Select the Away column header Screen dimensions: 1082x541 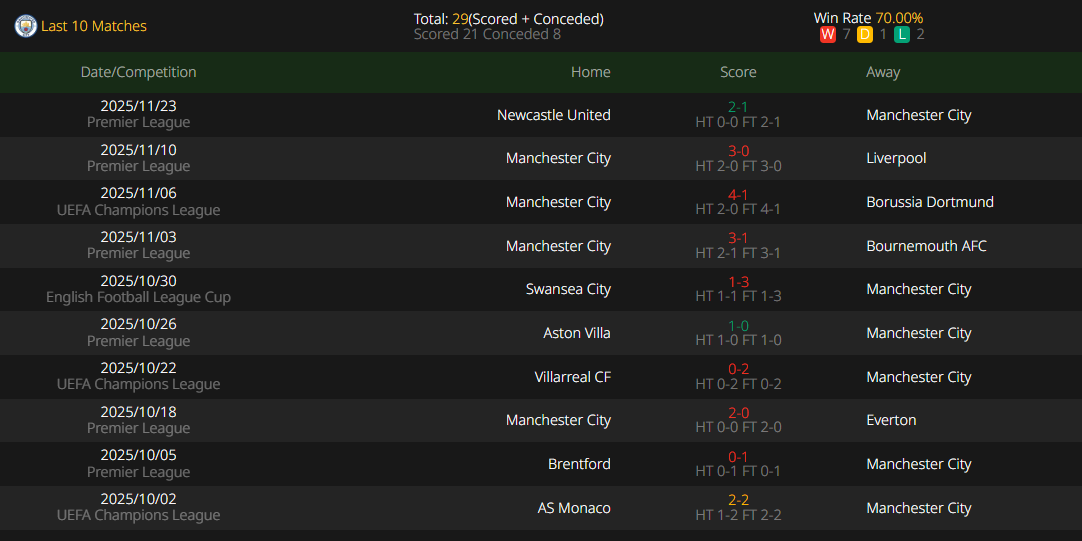(883, 72)
